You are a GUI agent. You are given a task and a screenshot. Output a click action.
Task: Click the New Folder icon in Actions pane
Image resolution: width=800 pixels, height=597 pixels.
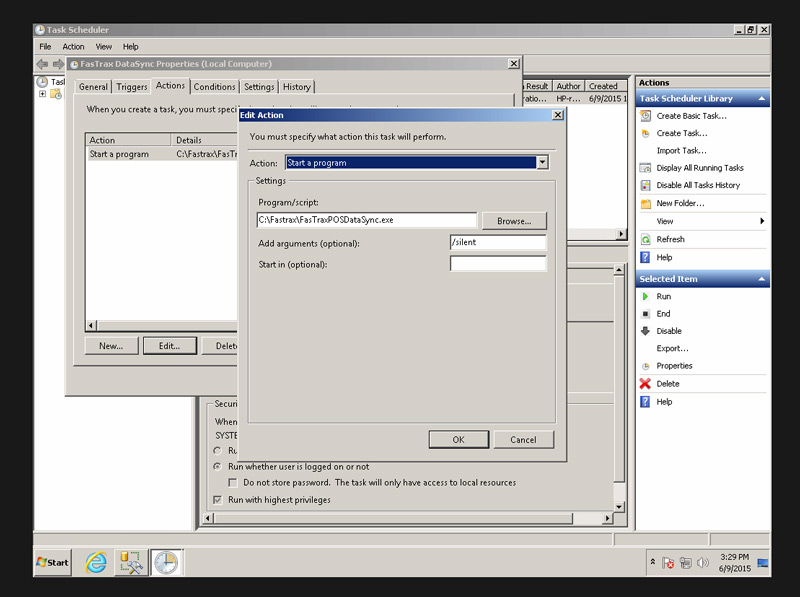(x=645, y=204)
